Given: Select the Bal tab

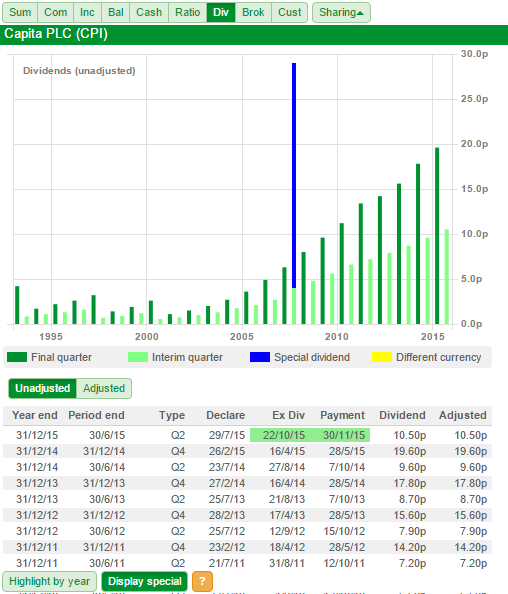Looking at the screenshot, I should click(116, 13).
